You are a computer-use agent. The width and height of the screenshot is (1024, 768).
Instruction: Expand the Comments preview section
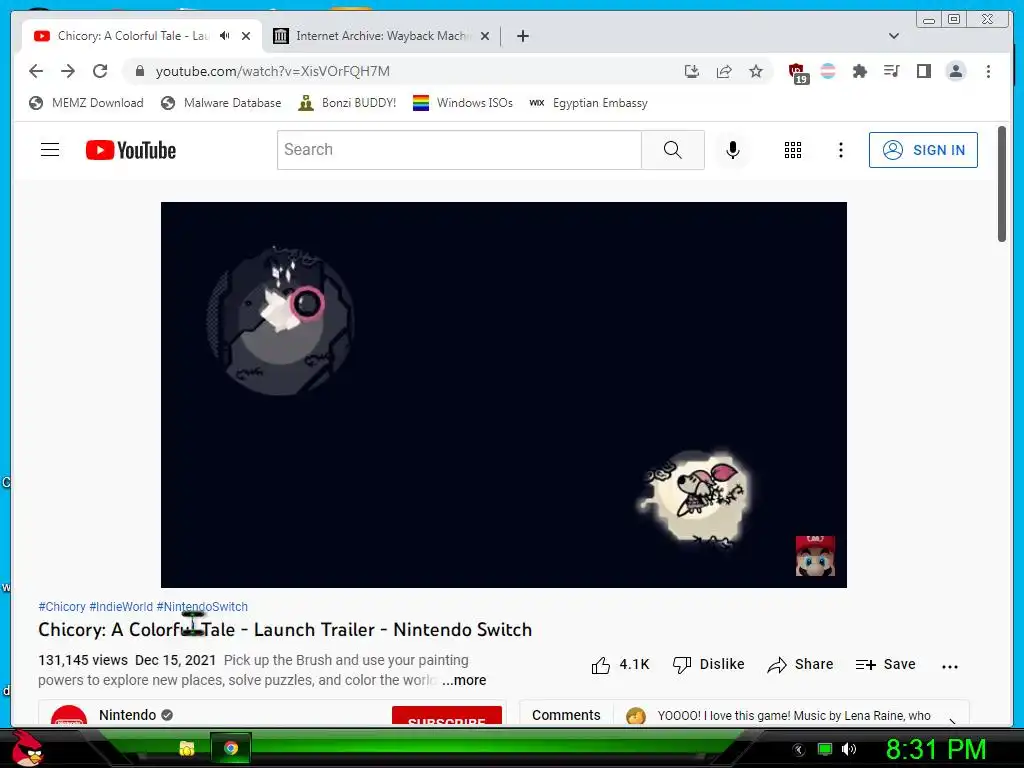tap(744, 713)
